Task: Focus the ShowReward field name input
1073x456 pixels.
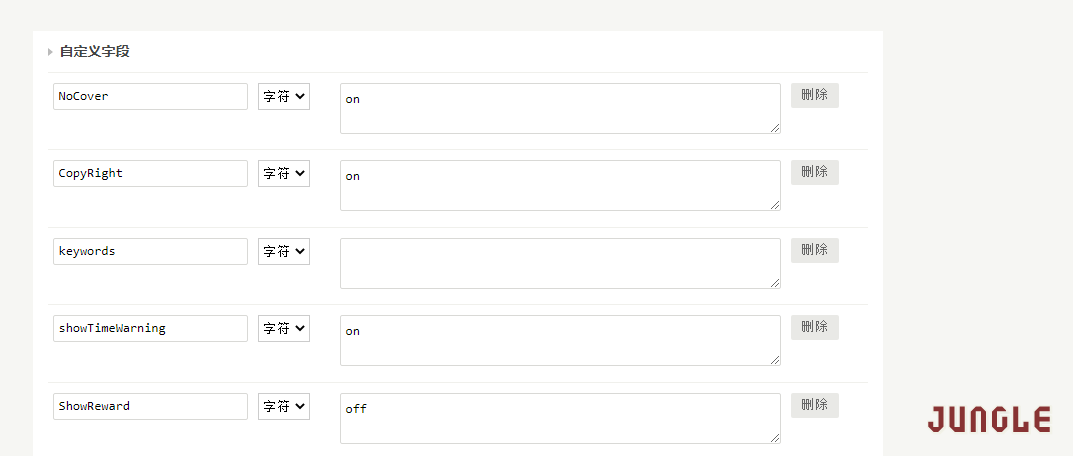Action: 151,406
